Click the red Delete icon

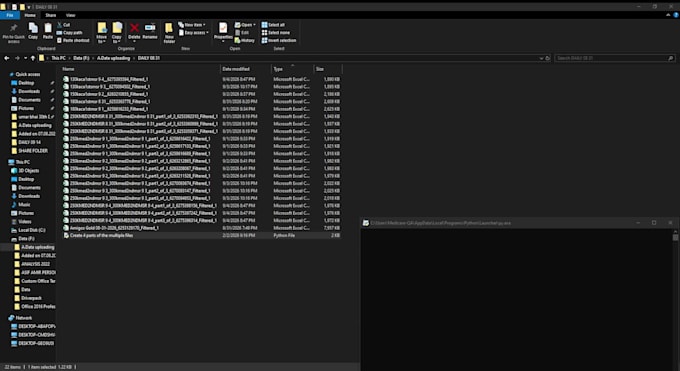pos(134,28)
